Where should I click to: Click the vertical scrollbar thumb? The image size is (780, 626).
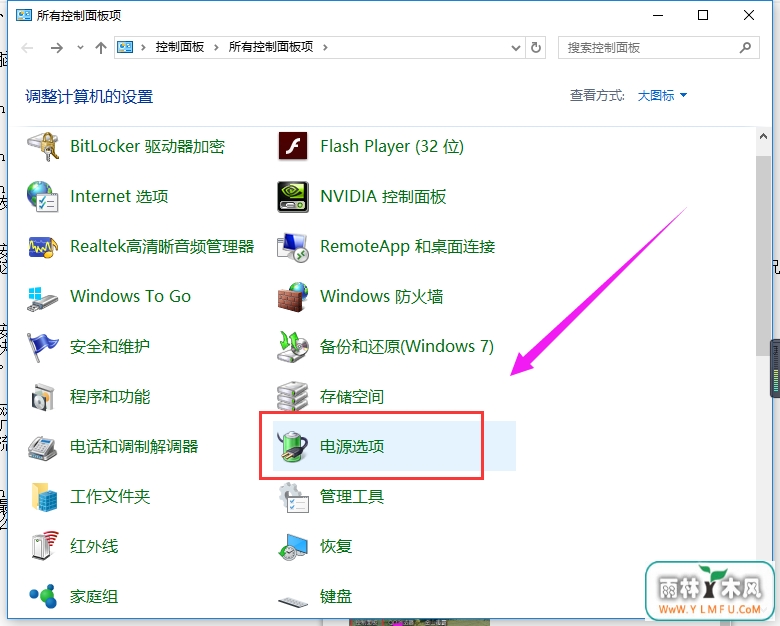(x=763, y=255)
